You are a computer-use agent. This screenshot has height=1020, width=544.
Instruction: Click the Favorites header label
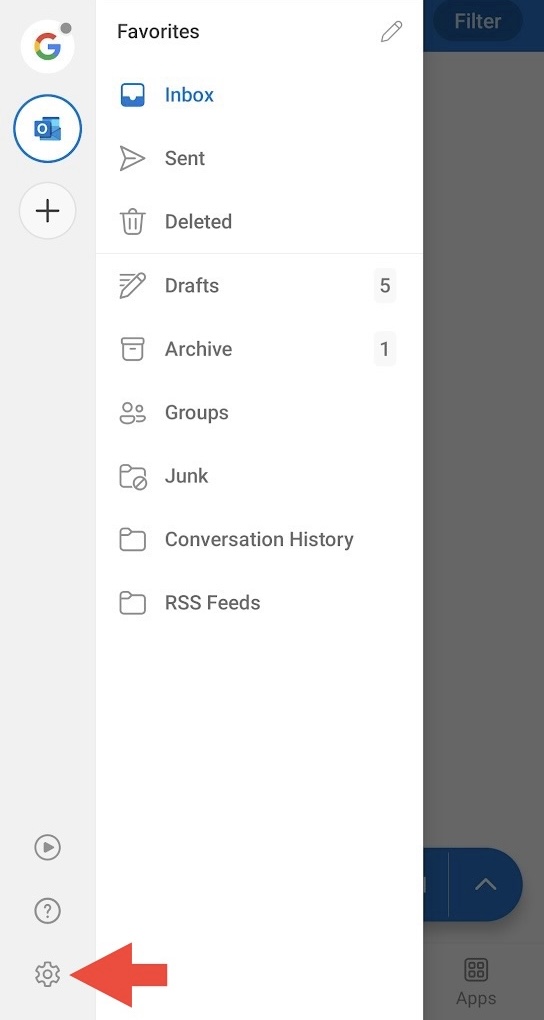coord(158,31)
